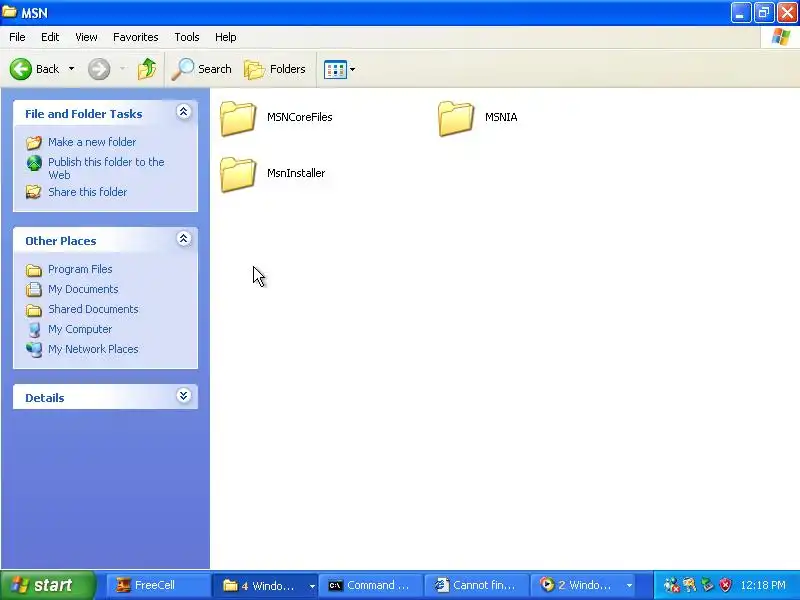Open the Views dropdown arrow

coord(353,69)
